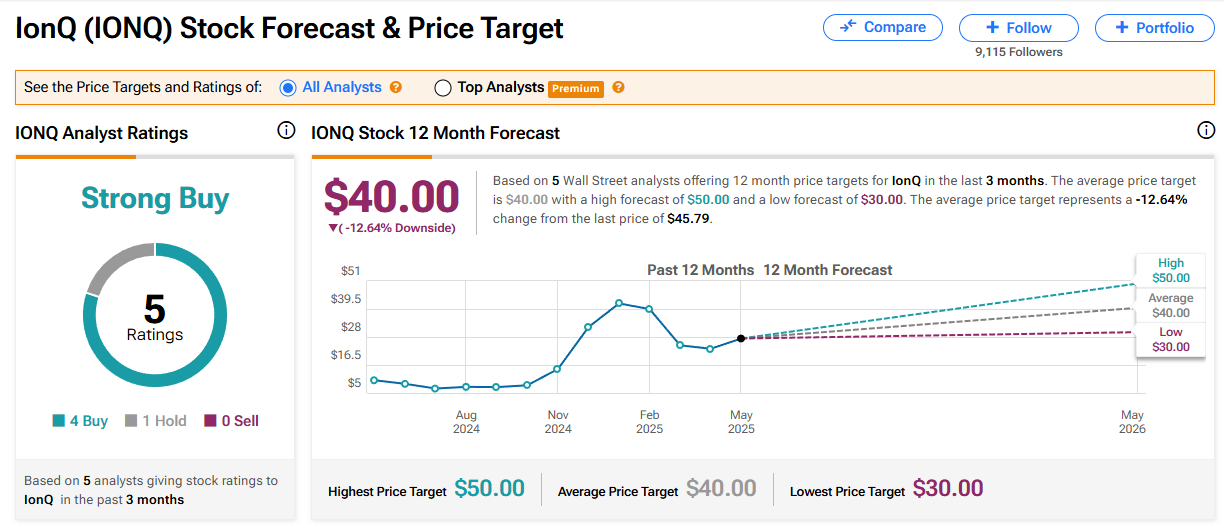The image size is (1224, 527).
Task: Click the gray Hold legend square
Action: [x=131, y=421]
